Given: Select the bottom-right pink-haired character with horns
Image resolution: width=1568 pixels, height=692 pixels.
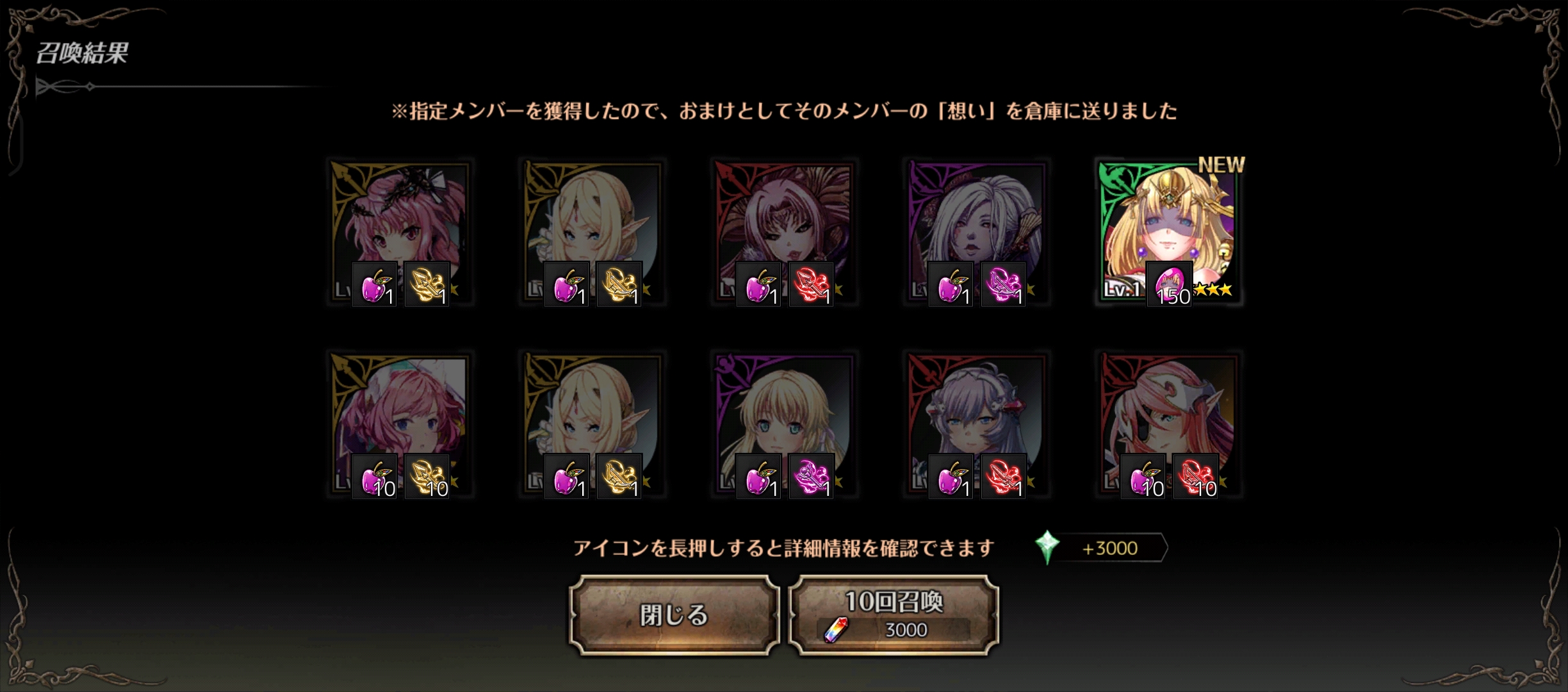Looking at the screenshot, I should pos(1169,424).
